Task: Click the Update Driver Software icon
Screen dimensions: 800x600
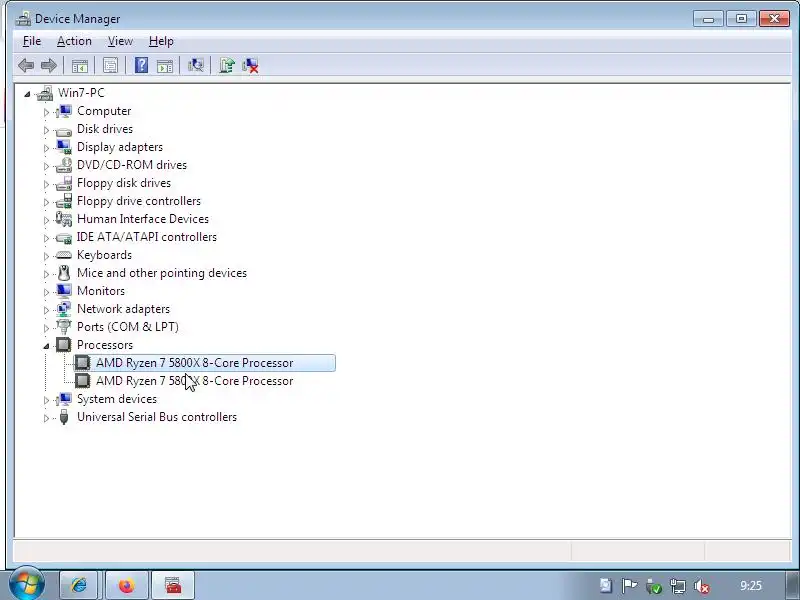Action: (227, 65)
